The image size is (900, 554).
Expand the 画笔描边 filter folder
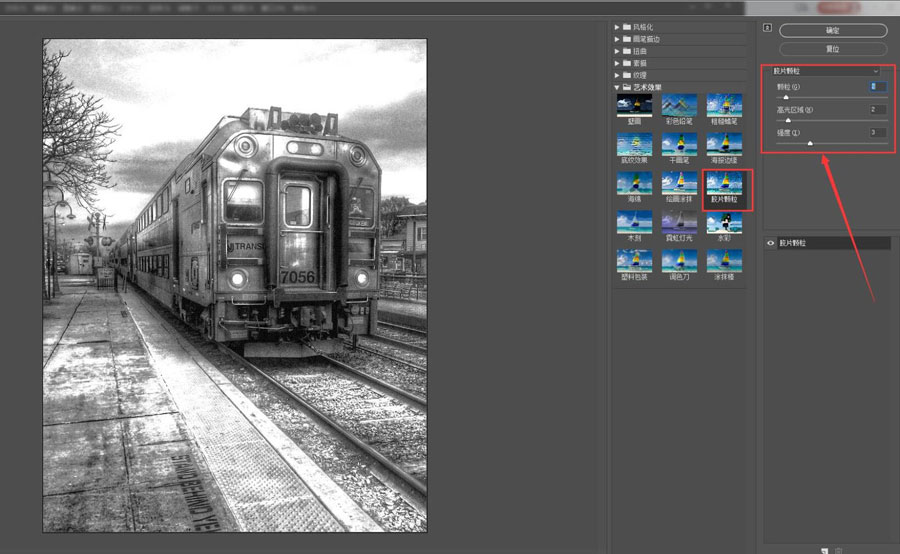(x=617, y=39)
